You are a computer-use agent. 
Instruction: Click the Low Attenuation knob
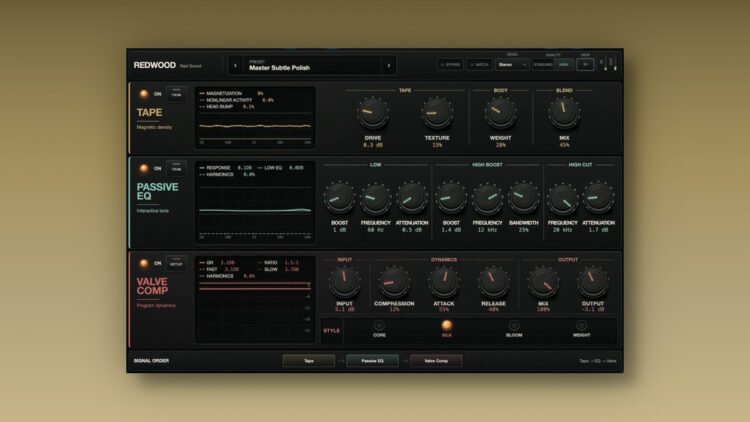tap(412, 197)
